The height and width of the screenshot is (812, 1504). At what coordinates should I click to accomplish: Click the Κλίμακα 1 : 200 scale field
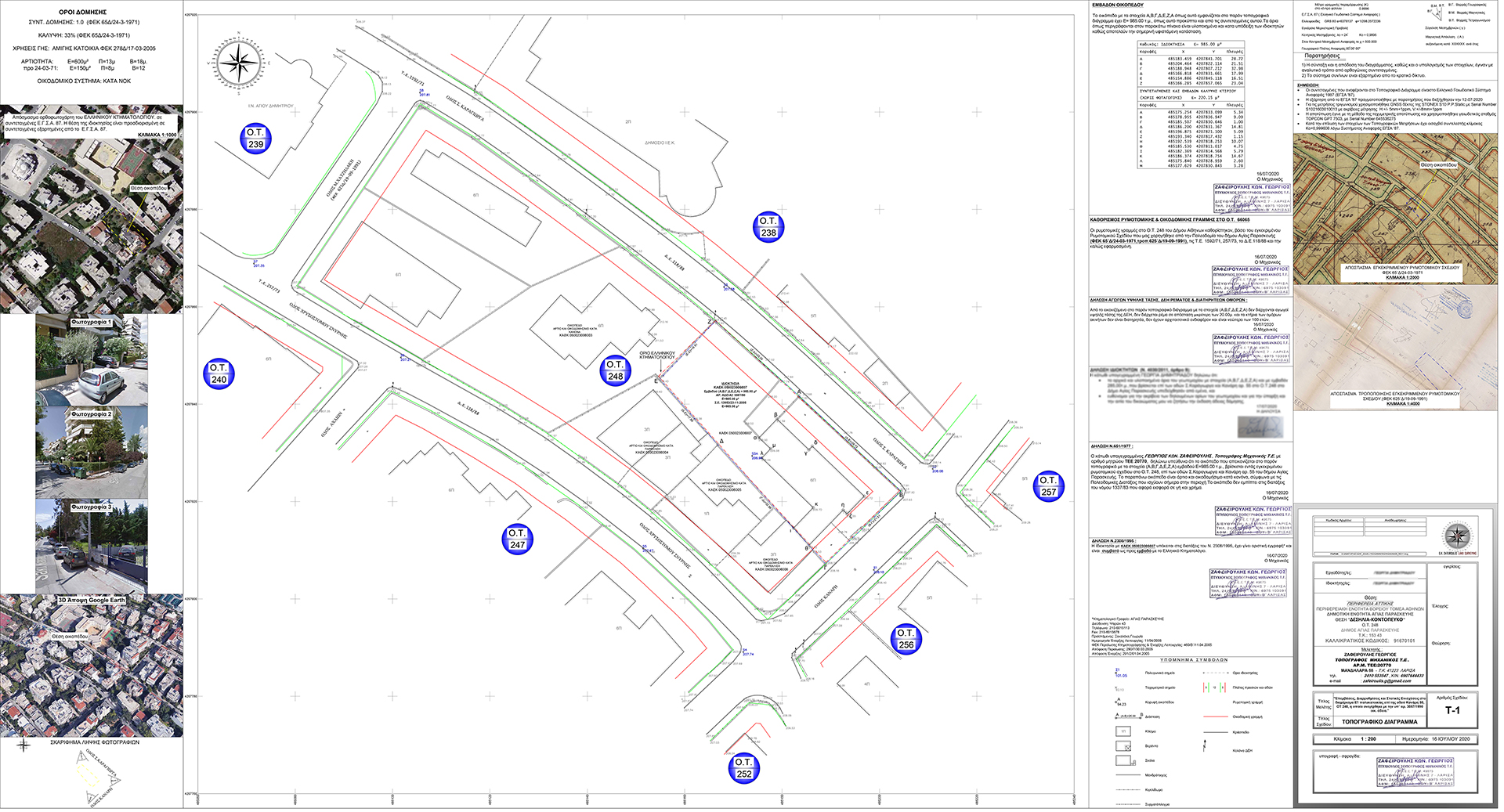1354,739
